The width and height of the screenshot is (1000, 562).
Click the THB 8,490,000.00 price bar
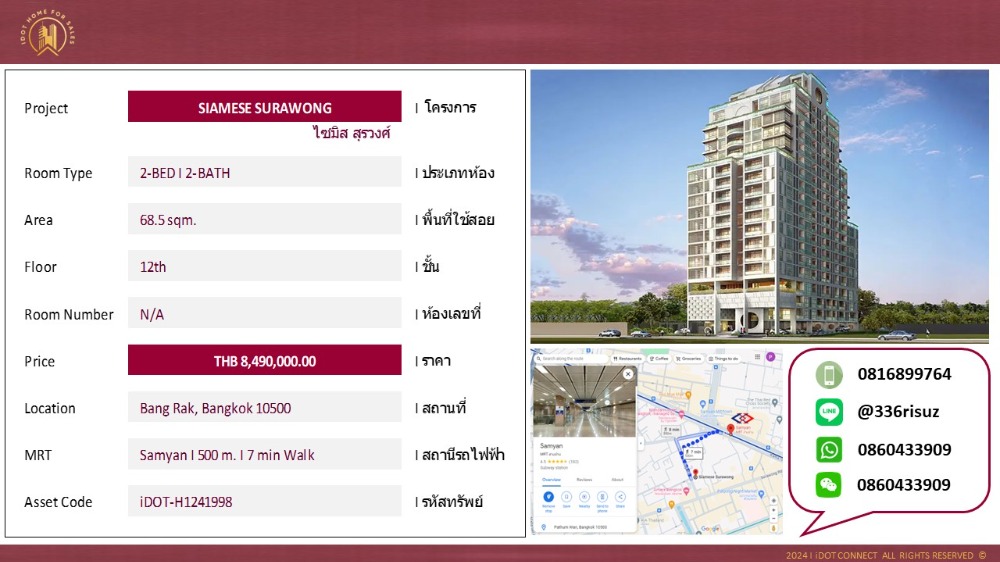point(265,360)
